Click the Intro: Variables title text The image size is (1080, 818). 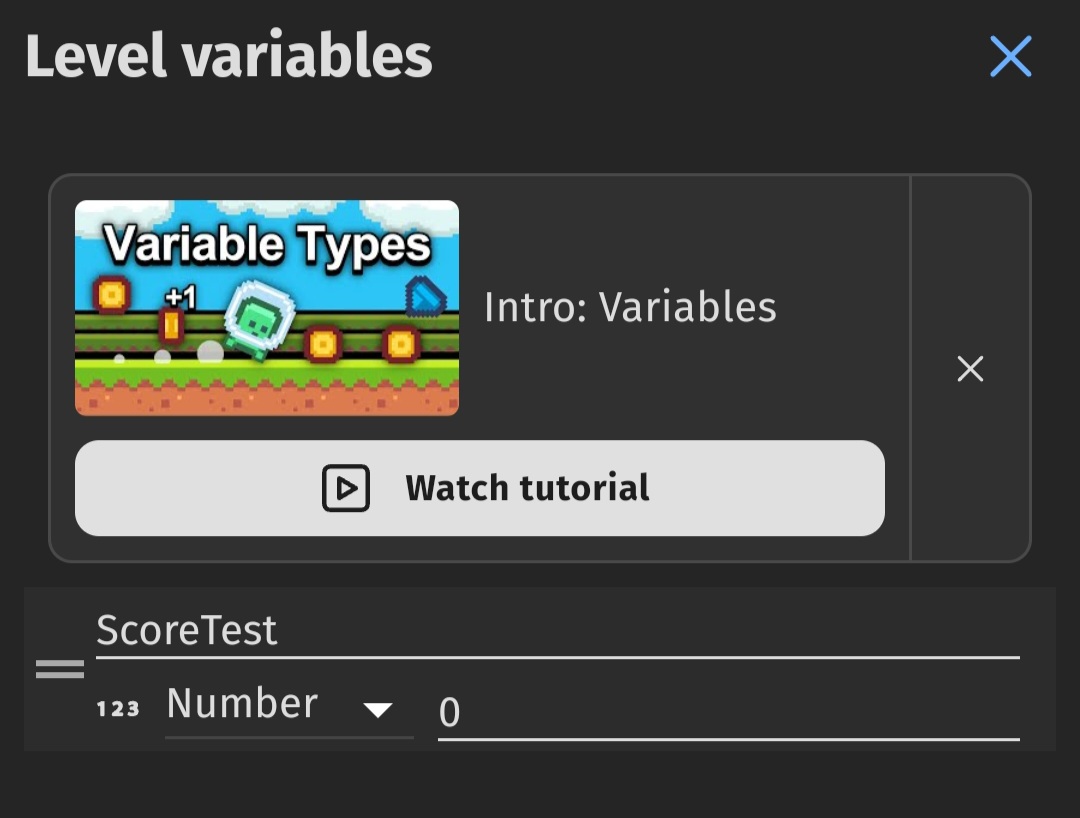click(630, 307)
